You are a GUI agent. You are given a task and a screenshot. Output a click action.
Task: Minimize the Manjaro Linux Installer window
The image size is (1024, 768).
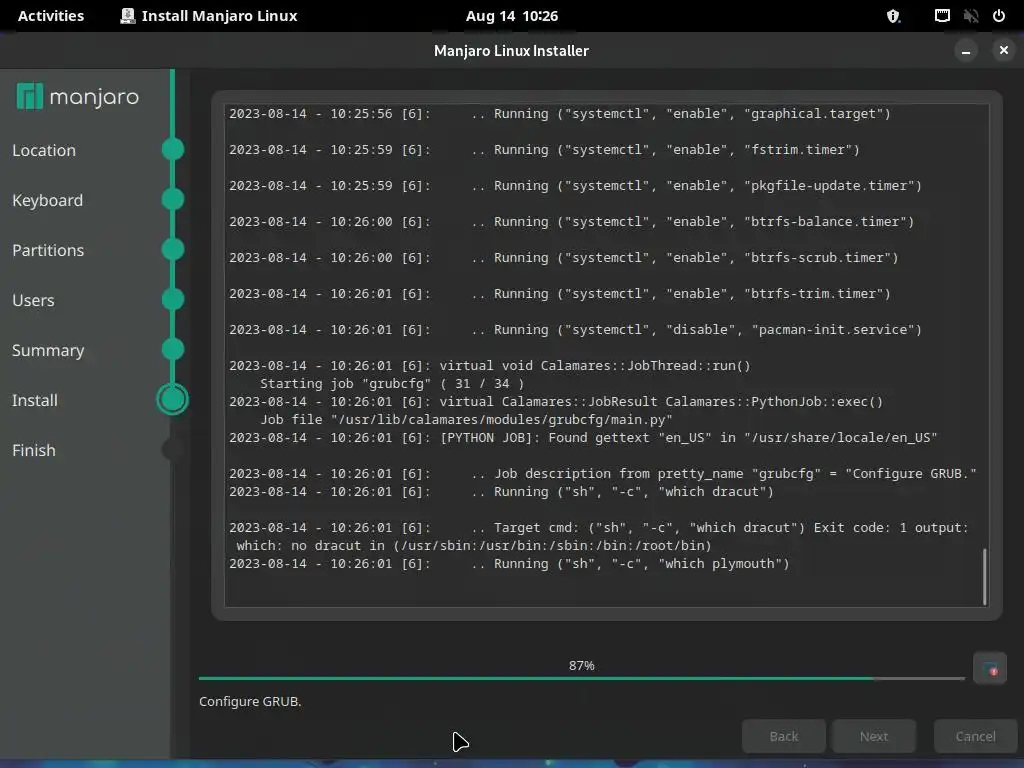[x=965, y=50]
